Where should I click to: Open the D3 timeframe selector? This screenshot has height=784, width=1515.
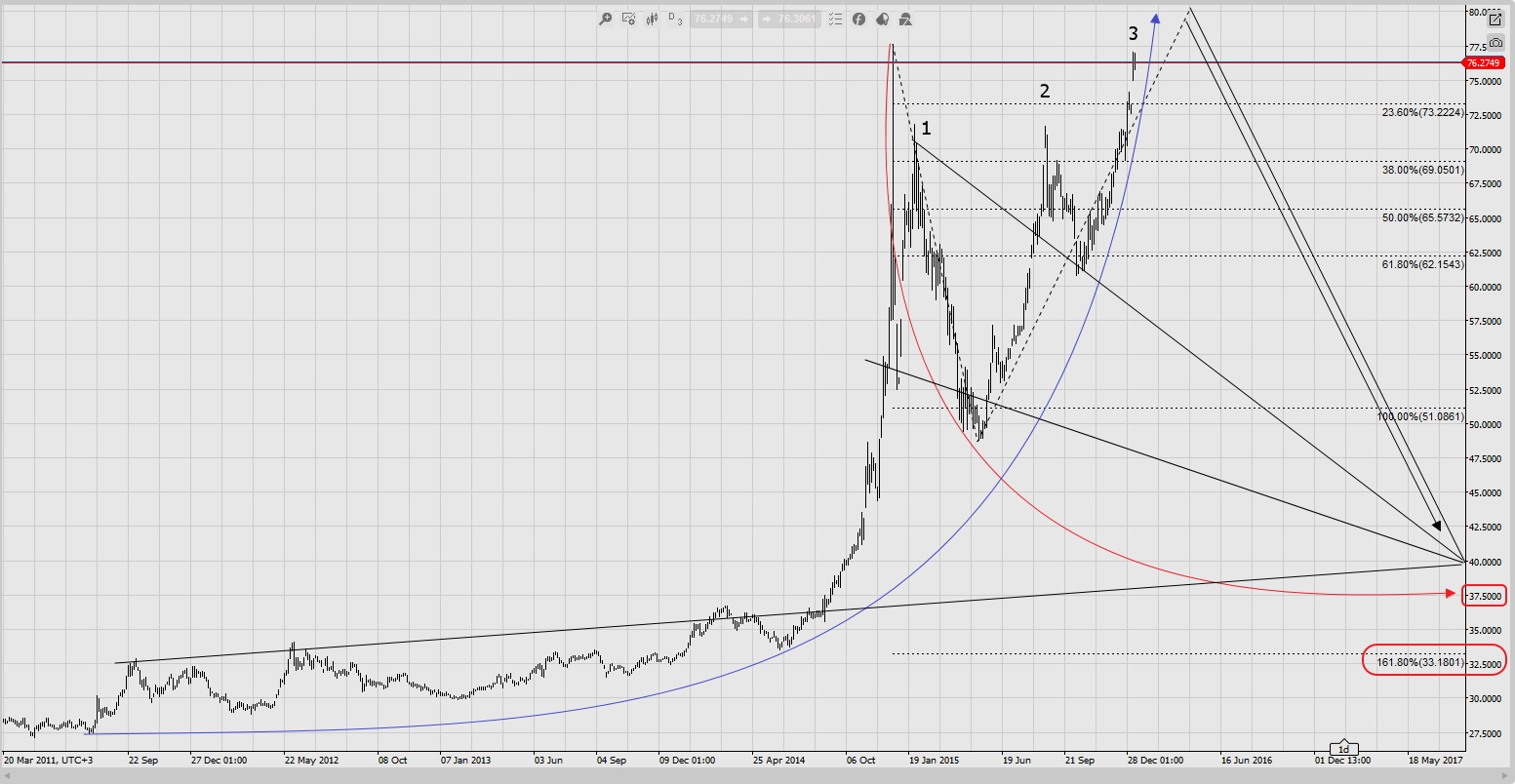pos(675,19)
